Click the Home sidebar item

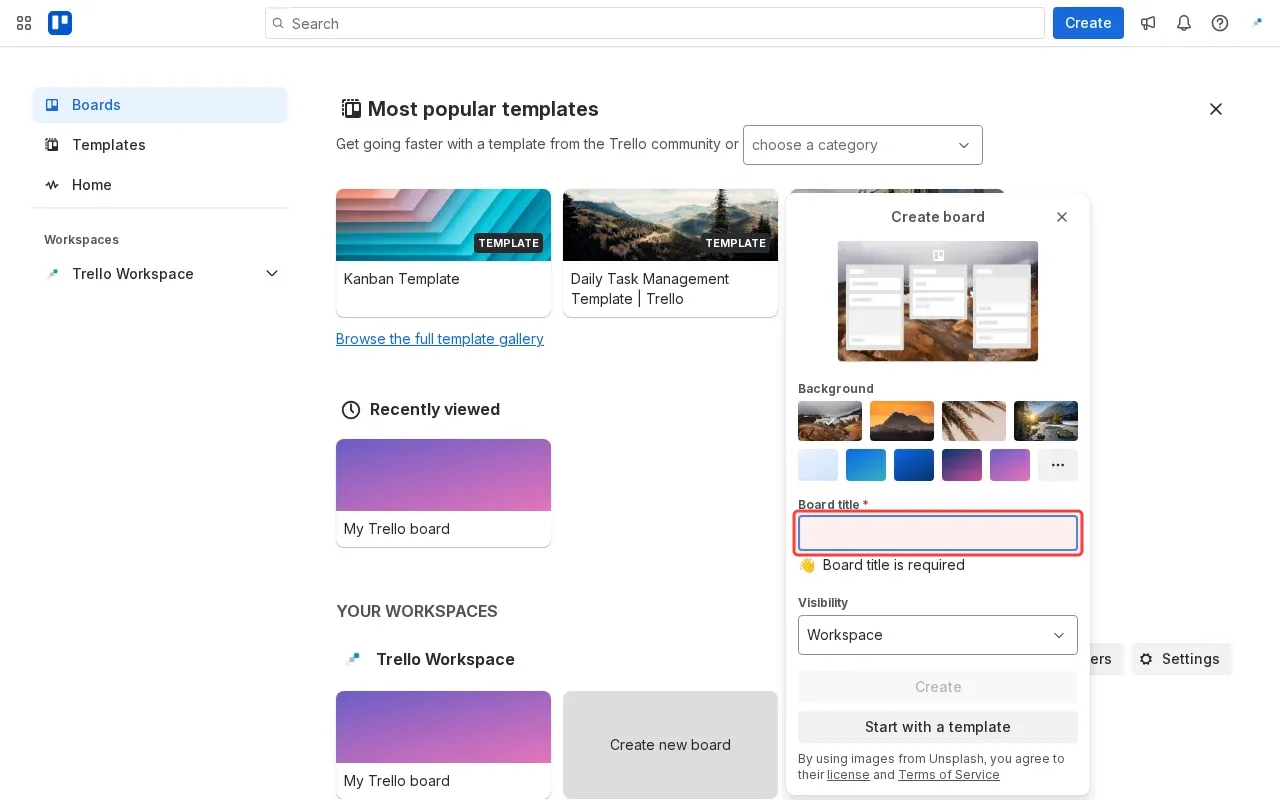(x=91, y=185)
